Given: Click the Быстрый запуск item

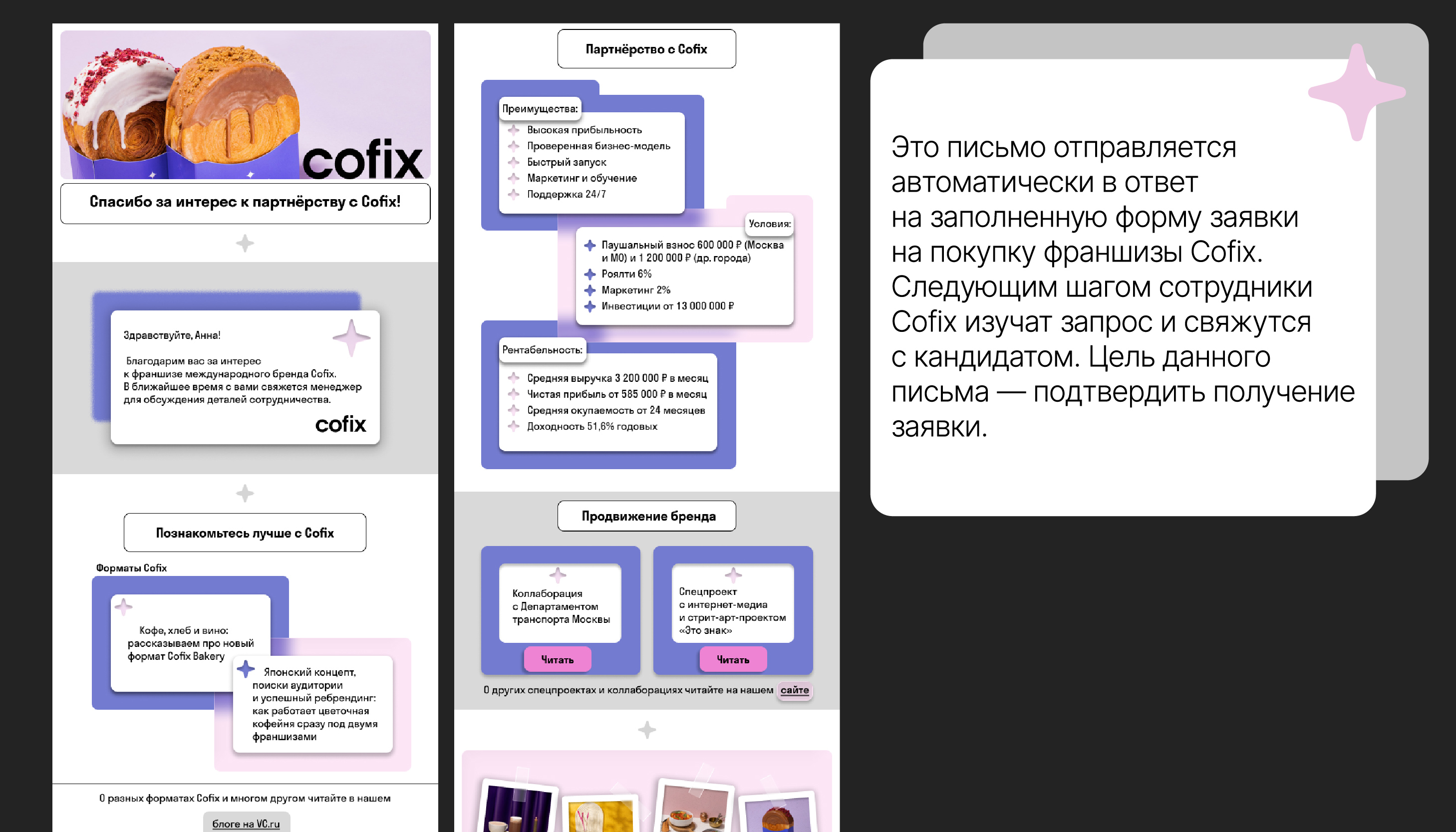Looking at the screenshot, I should click(567, 162).
